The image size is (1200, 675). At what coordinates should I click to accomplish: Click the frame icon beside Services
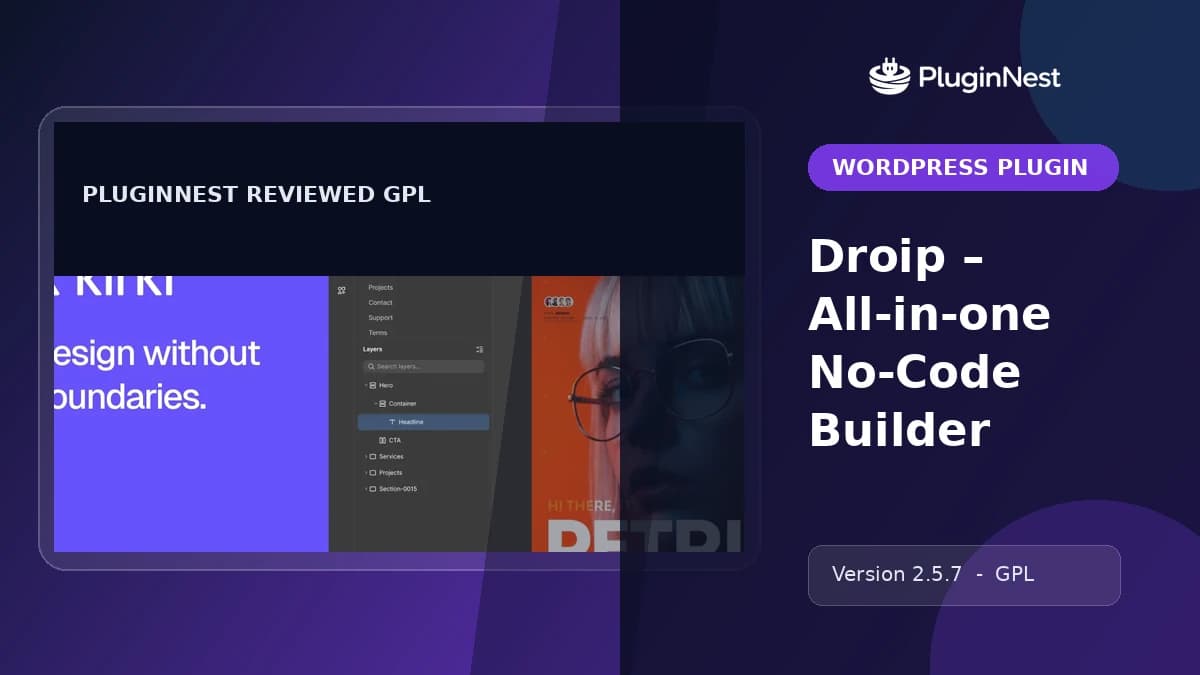tap(373, 456)
